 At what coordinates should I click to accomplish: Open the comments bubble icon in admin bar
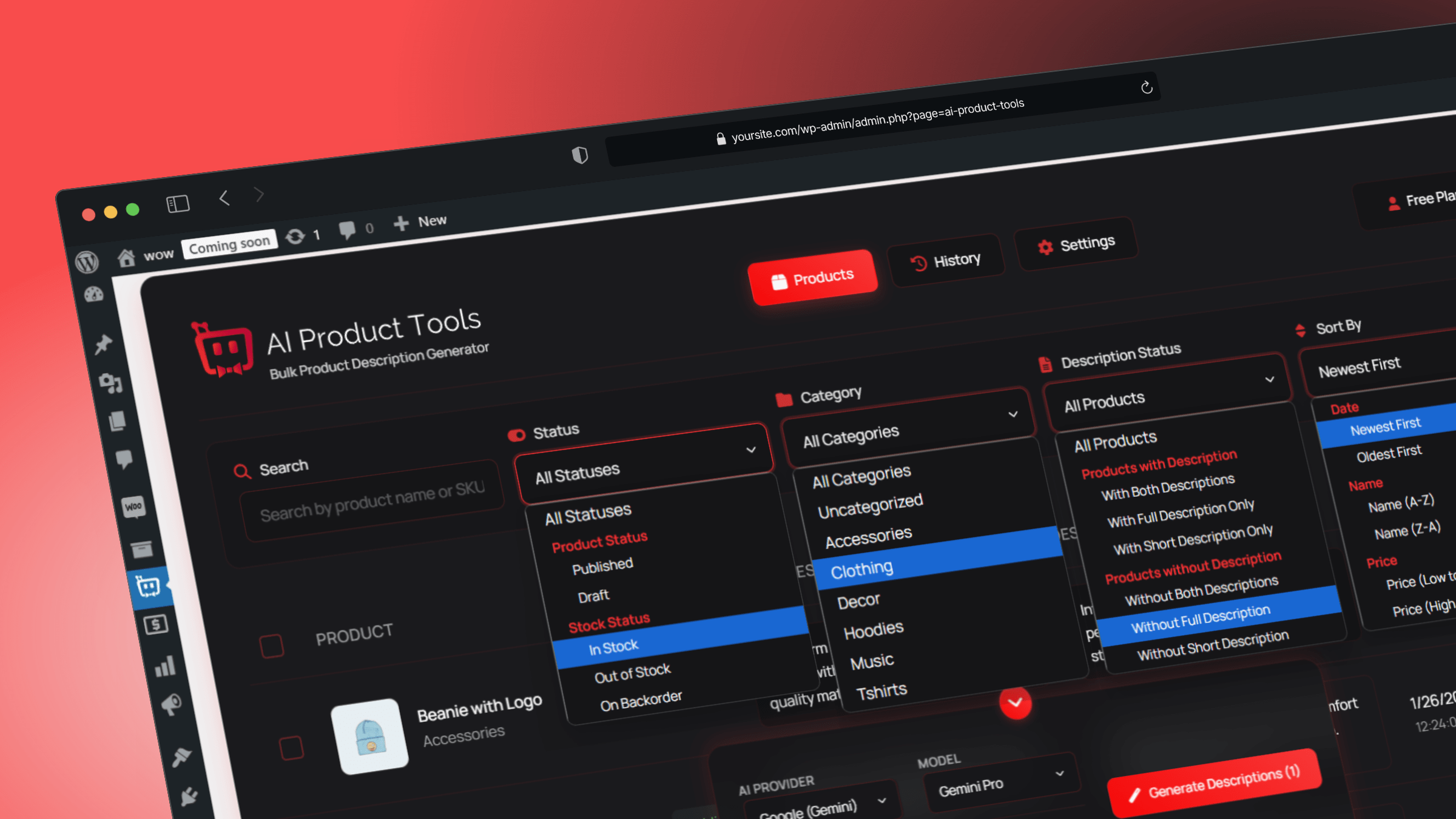click(347, 230)
